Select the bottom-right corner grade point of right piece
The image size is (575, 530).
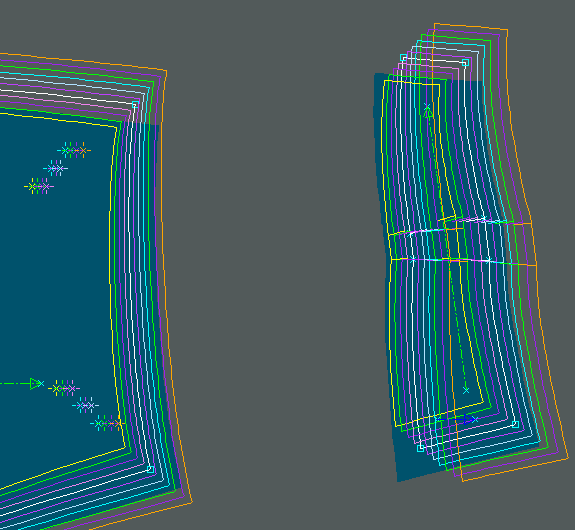click(515, 424)
